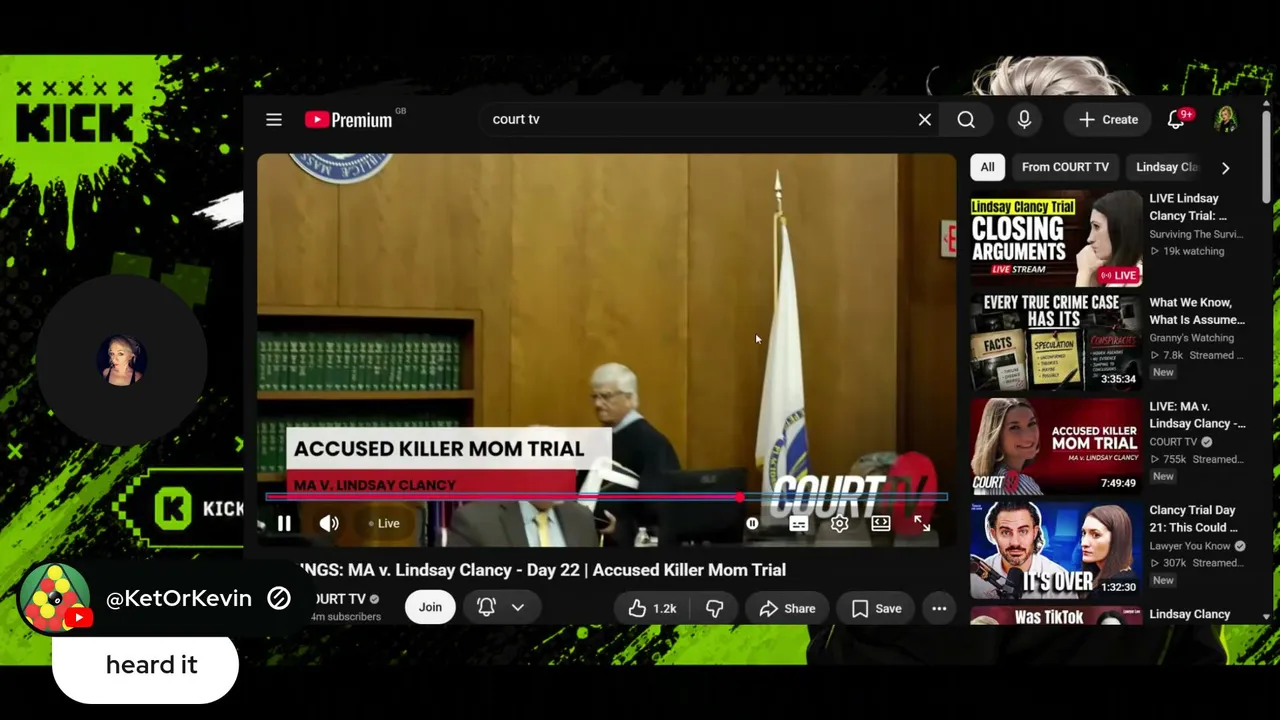Mute the video volume

pos(329,523)
